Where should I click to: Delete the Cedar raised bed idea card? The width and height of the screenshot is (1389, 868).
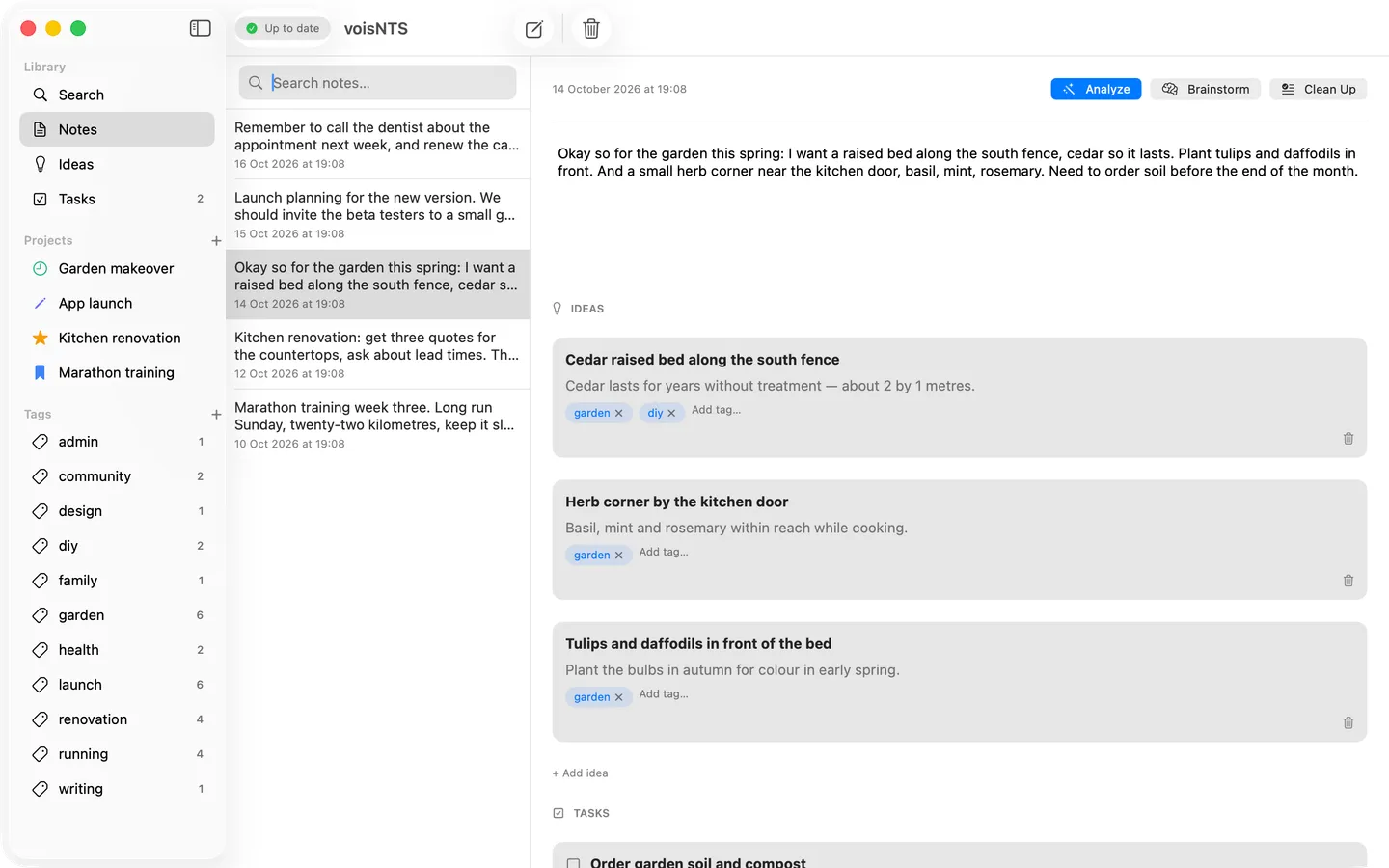(x=1348, y=439)
